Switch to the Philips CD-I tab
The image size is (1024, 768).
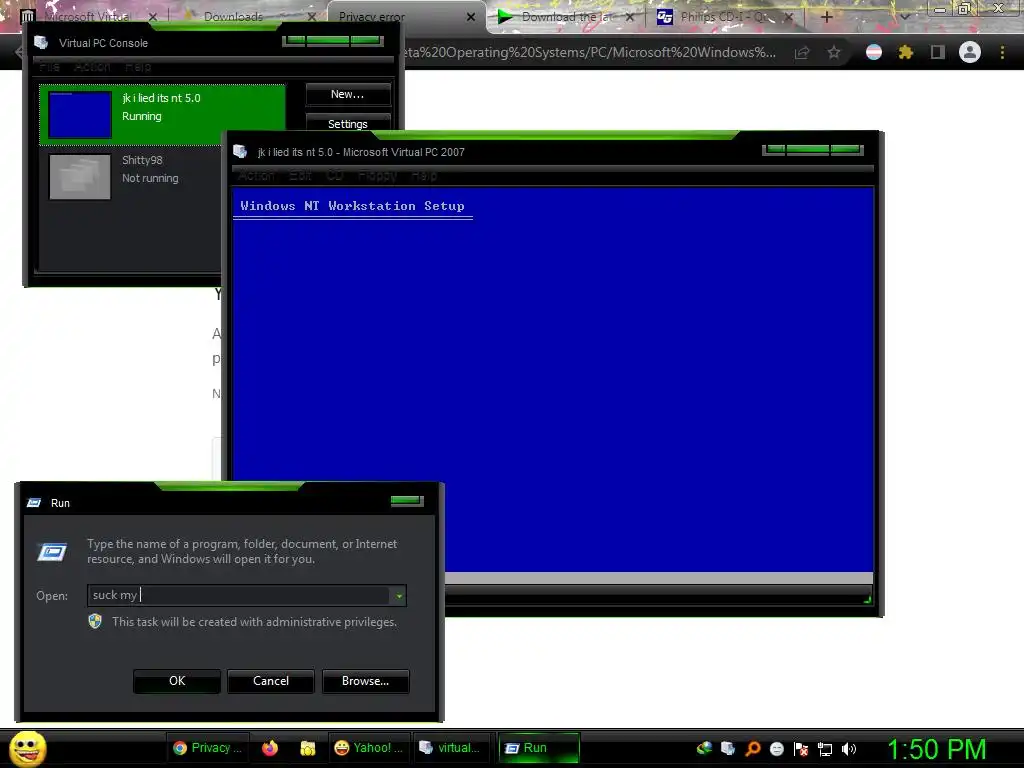coord(725,17)
